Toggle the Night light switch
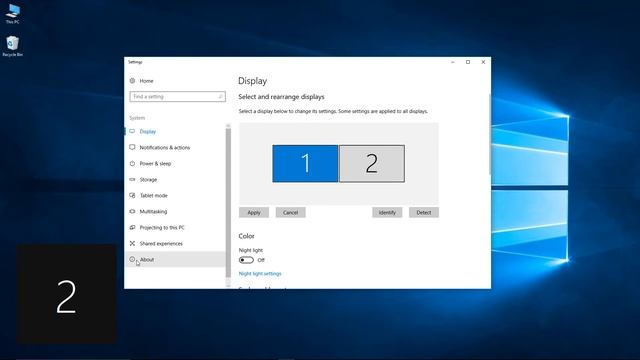 [x=246, y=260]
